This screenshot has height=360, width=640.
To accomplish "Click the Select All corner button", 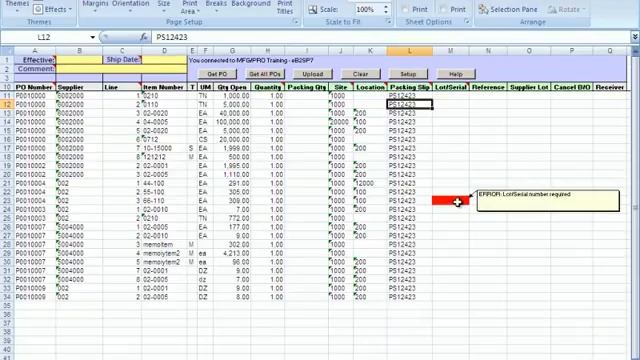I will [x=7, y=51].
